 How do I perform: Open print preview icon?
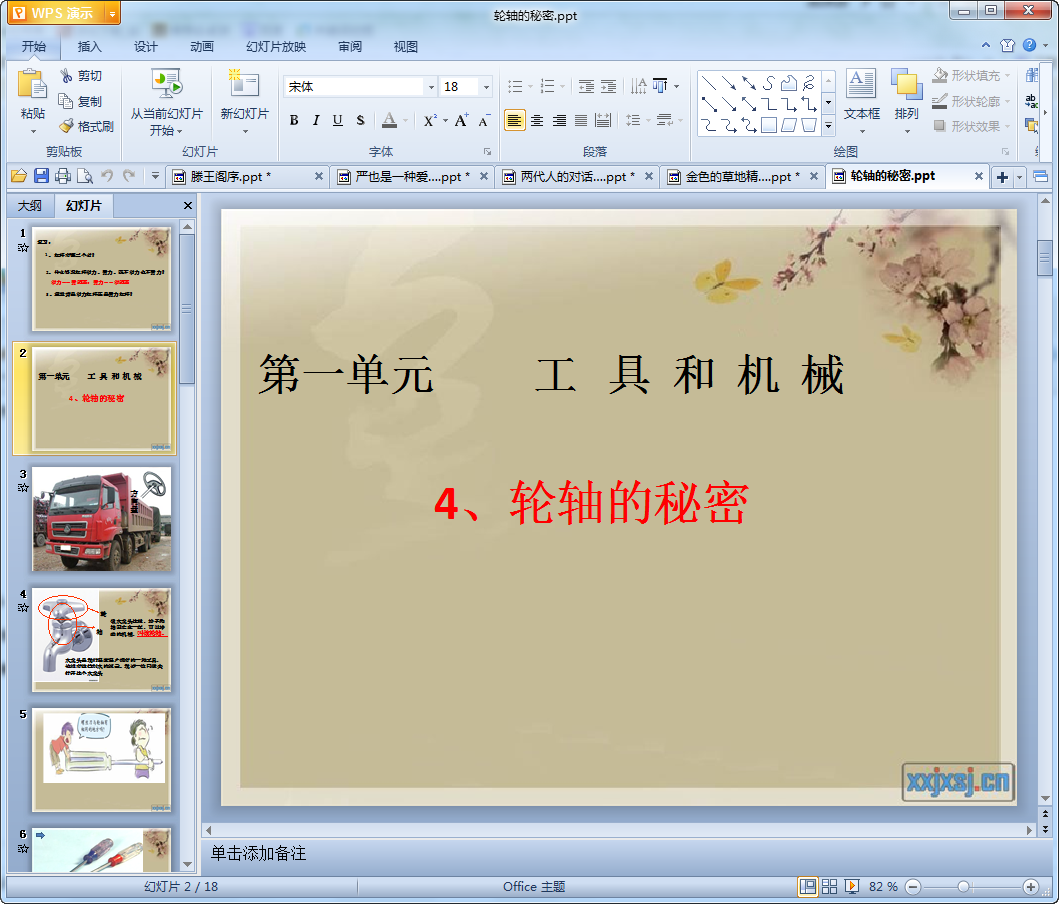(x=85, y=176)
